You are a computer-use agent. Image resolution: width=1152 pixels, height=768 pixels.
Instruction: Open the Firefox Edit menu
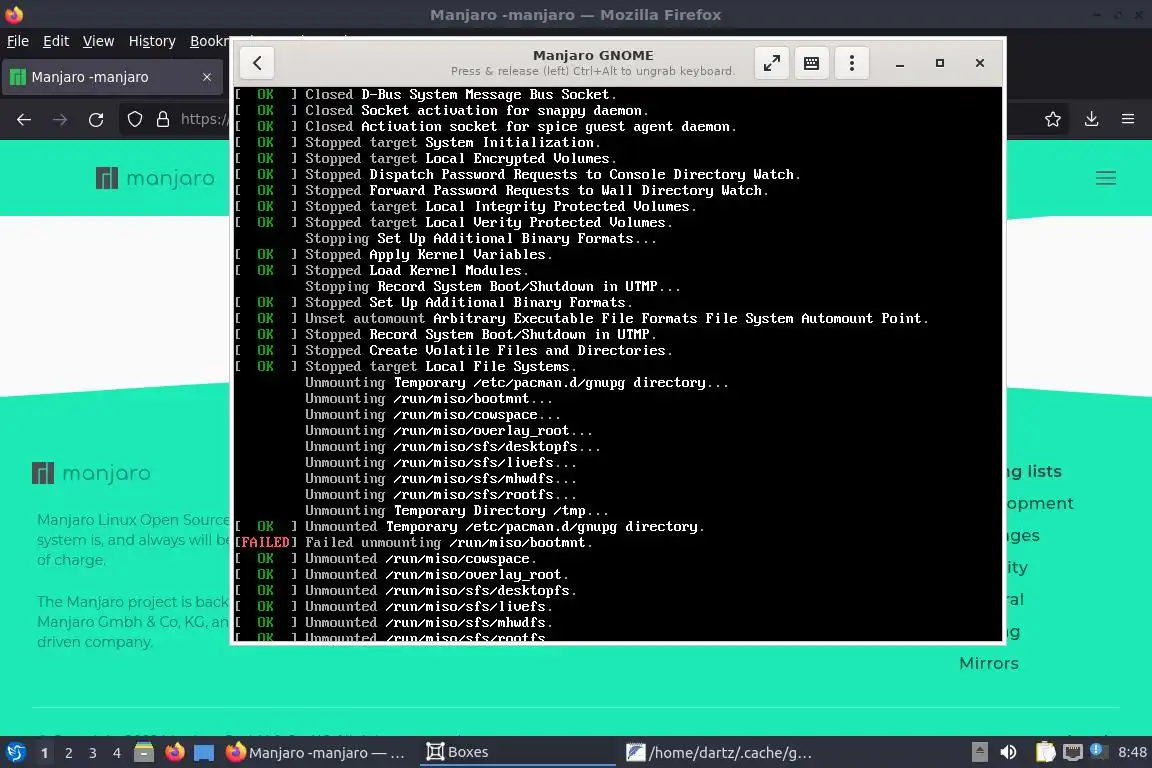coord(56,41)
